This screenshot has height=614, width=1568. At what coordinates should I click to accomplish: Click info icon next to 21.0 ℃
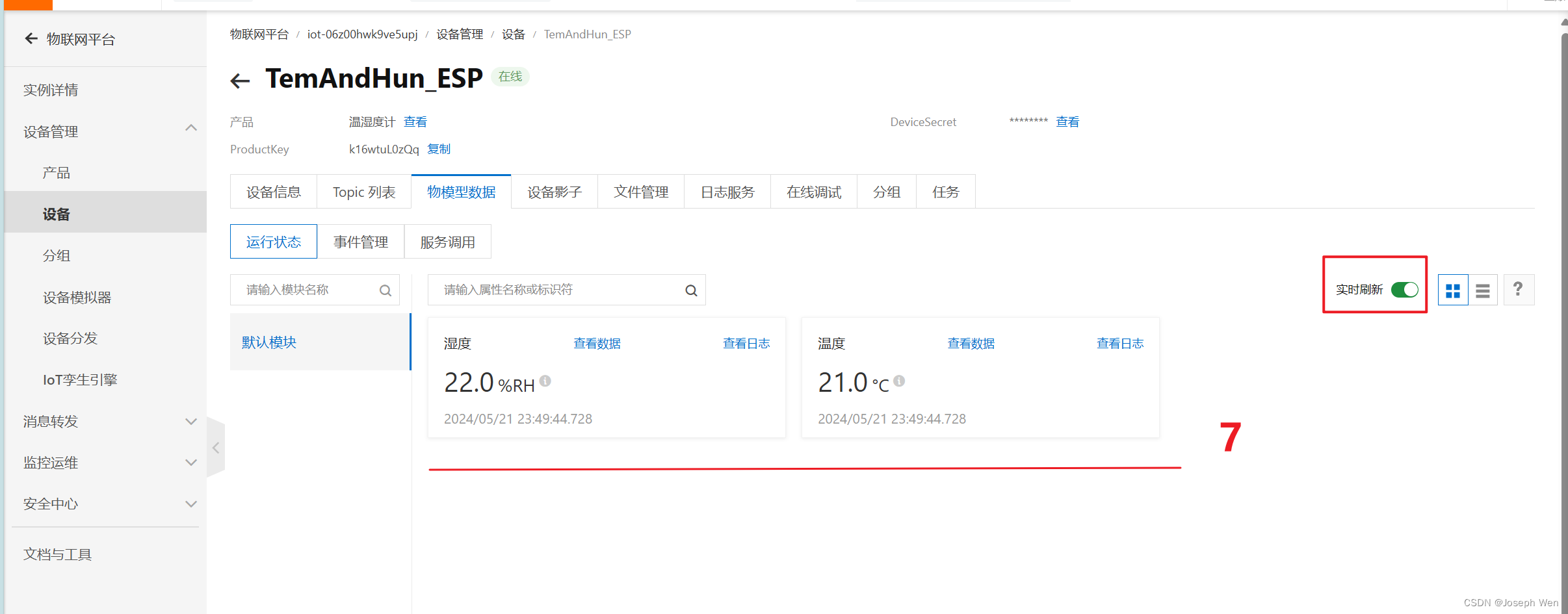(x=899, y=381)
